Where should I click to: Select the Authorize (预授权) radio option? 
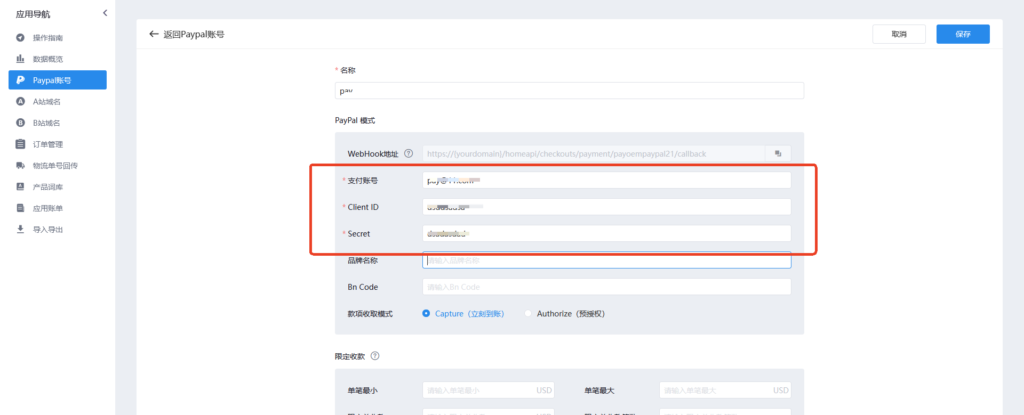[x=528, y=313]
